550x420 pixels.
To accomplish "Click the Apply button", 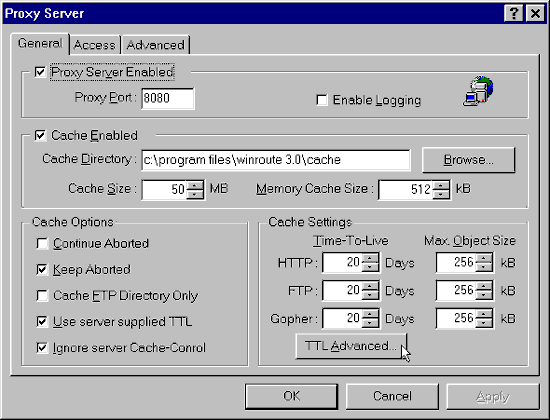I will tap(493, 396).
